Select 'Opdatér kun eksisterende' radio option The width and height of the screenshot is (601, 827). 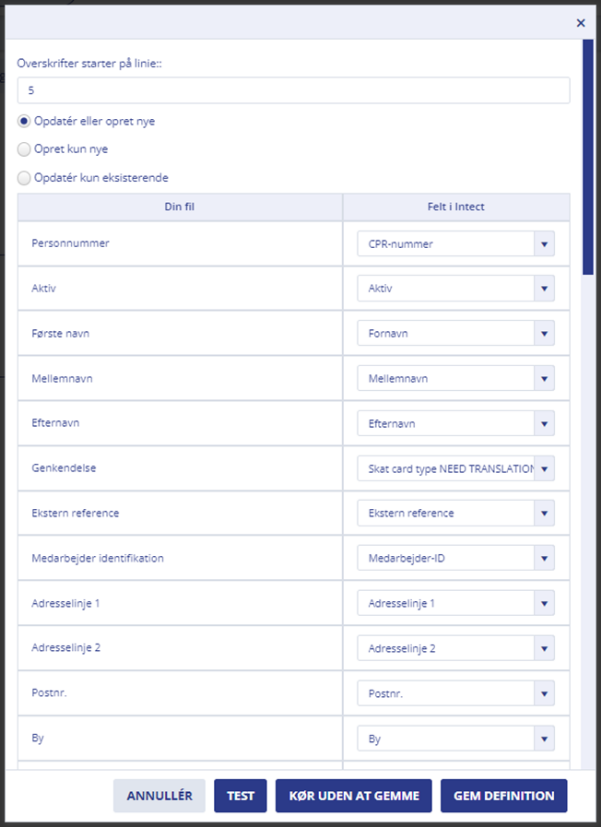click(x=24, y=178)
